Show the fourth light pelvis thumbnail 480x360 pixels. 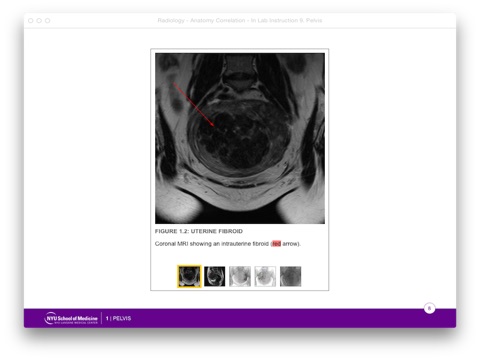pos(265,276)
